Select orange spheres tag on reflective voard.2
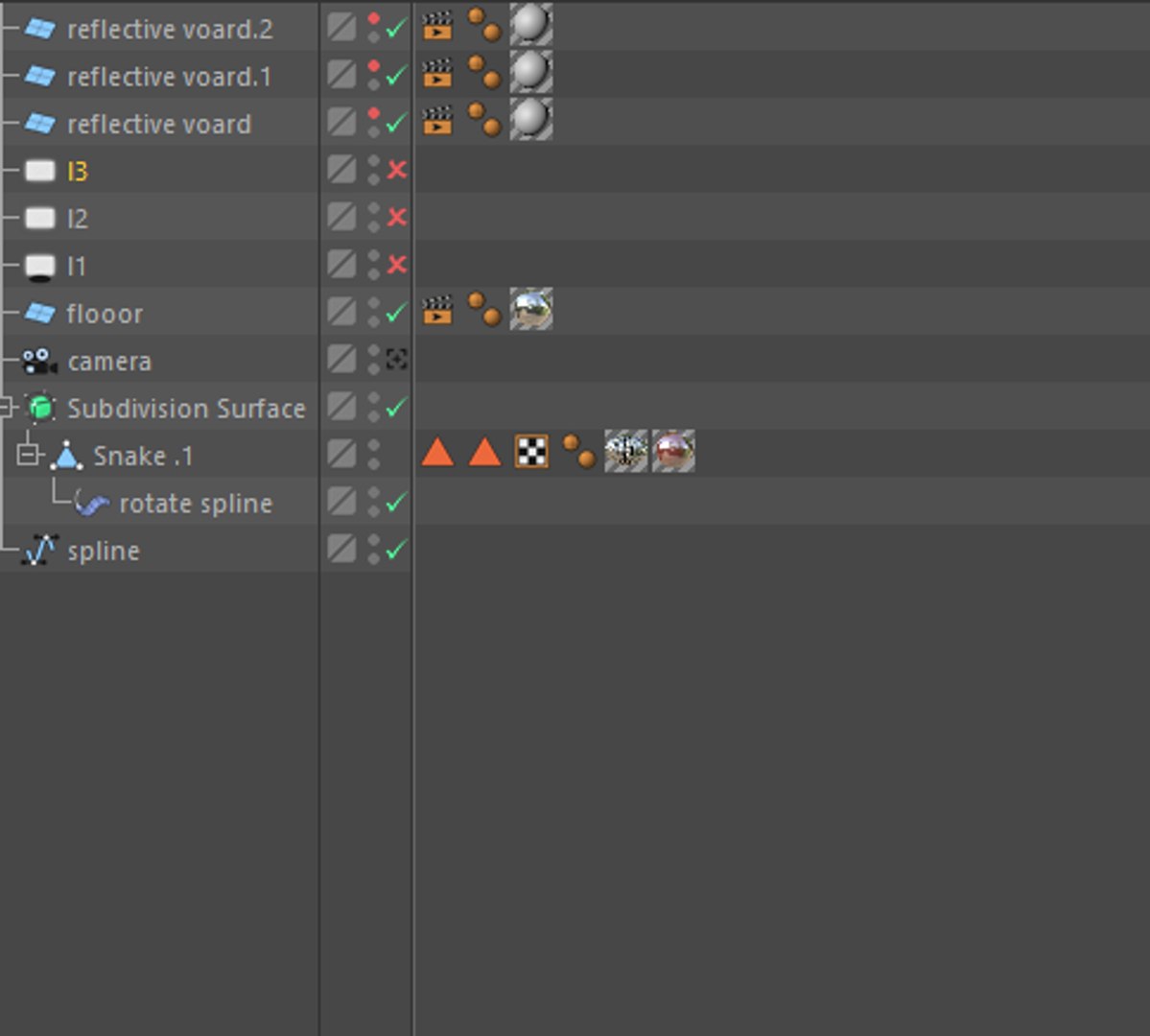 pos(484,24)
